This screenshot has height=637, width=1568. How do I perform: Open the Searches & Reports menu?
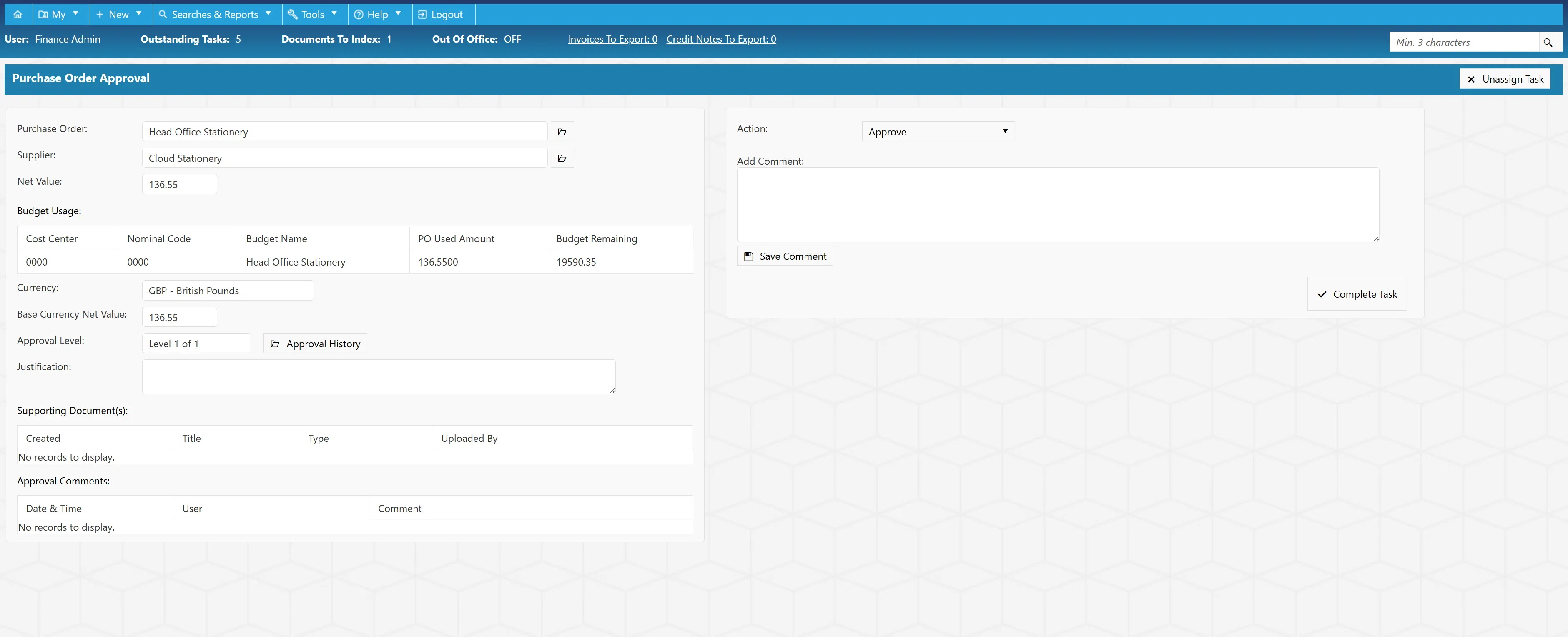pyautogui.click(x=215, y=14)
